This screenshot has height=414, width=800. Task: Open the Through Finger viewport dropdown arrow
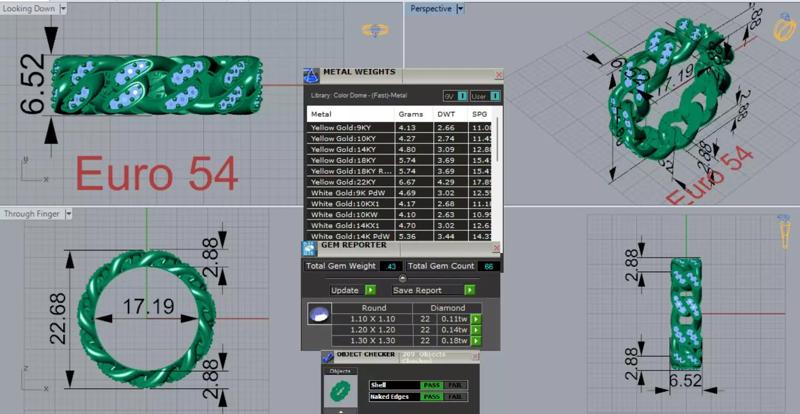tap(68, 214)
